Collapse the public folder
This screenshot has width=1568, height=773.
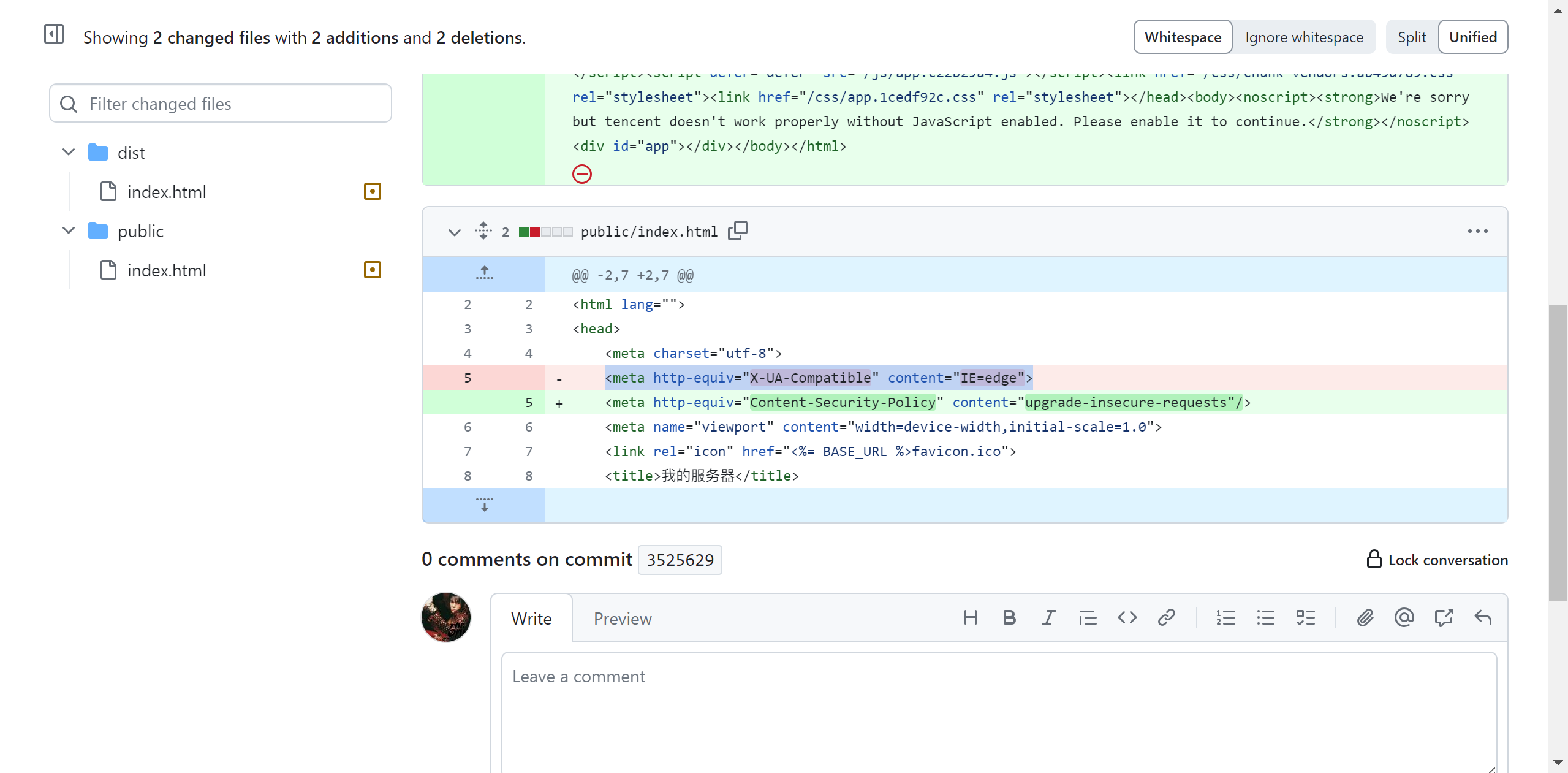pyautogui.click(x=69, y=230)
